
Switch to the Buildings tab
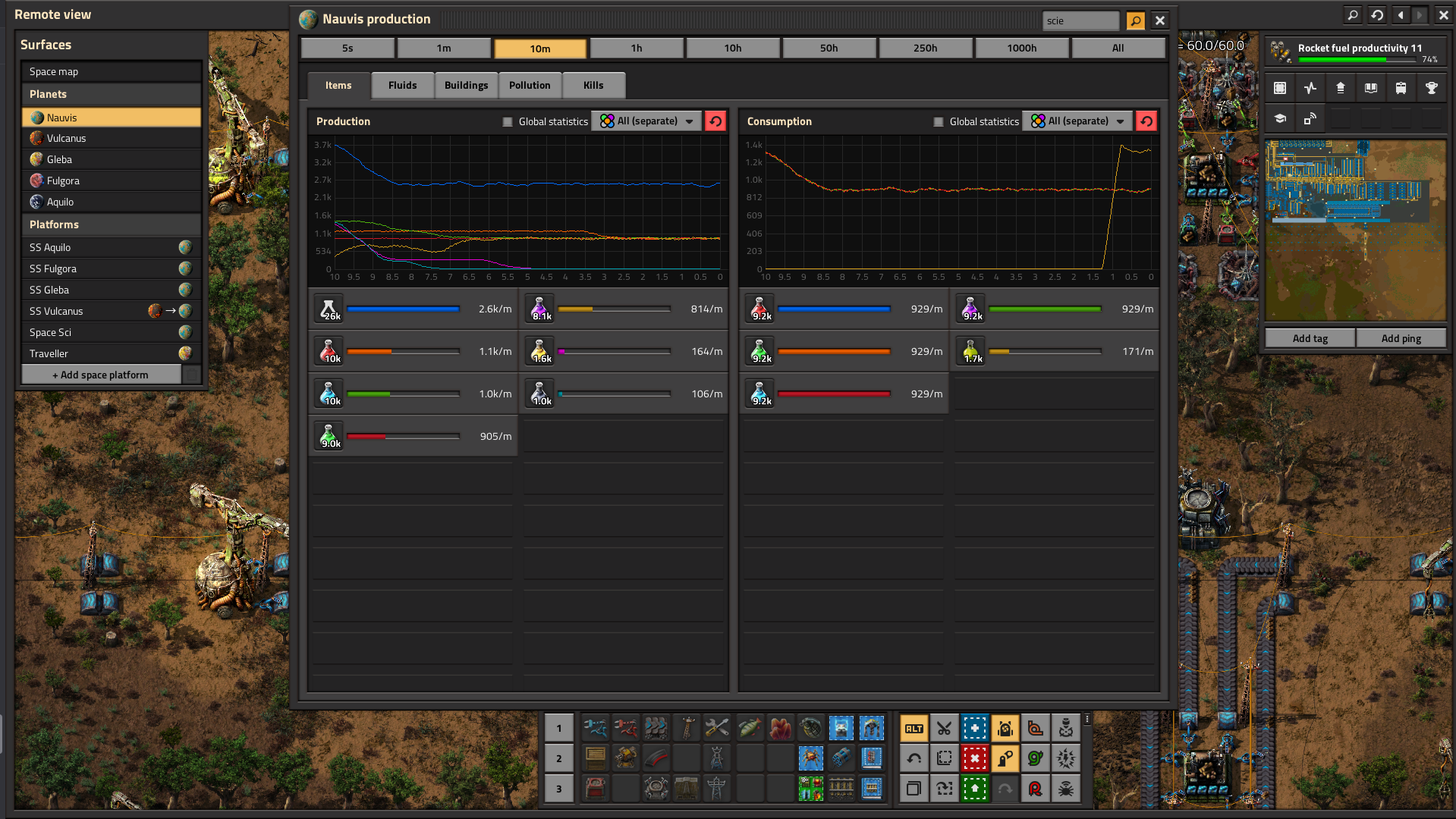[x=466, y=85]
